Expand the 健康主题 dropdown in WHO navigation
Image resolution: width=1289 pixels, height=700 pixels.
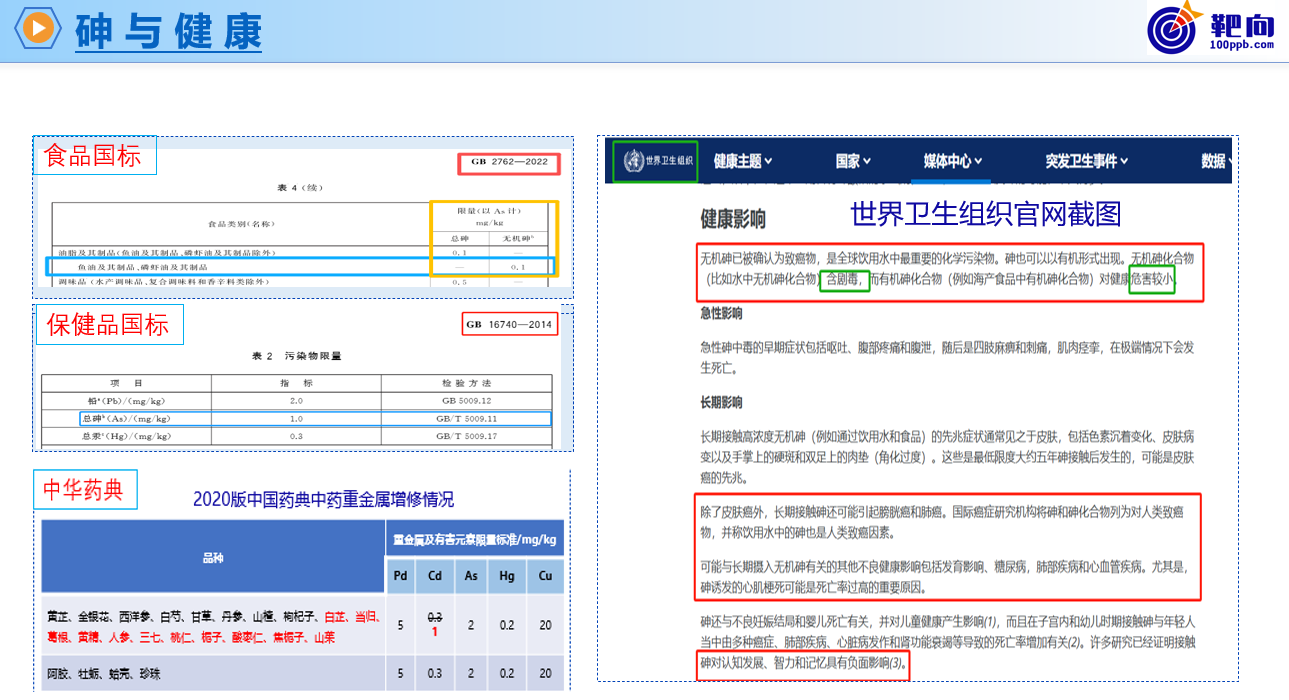pos(742,161)
